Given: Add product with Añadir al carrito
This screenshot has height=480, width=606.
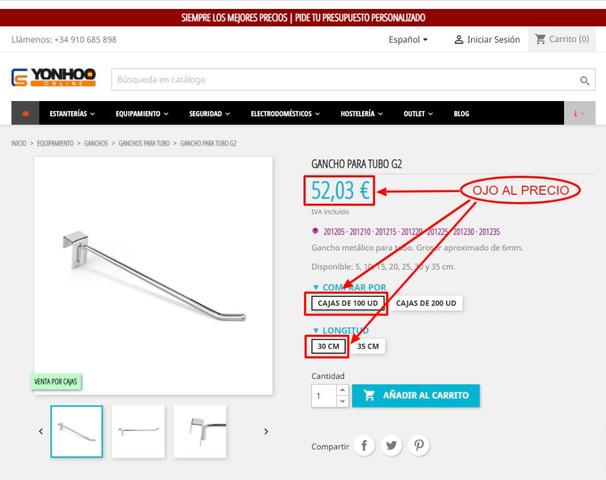Looking at the screenshot, I should pyautogui.click(x=416, y=395).
